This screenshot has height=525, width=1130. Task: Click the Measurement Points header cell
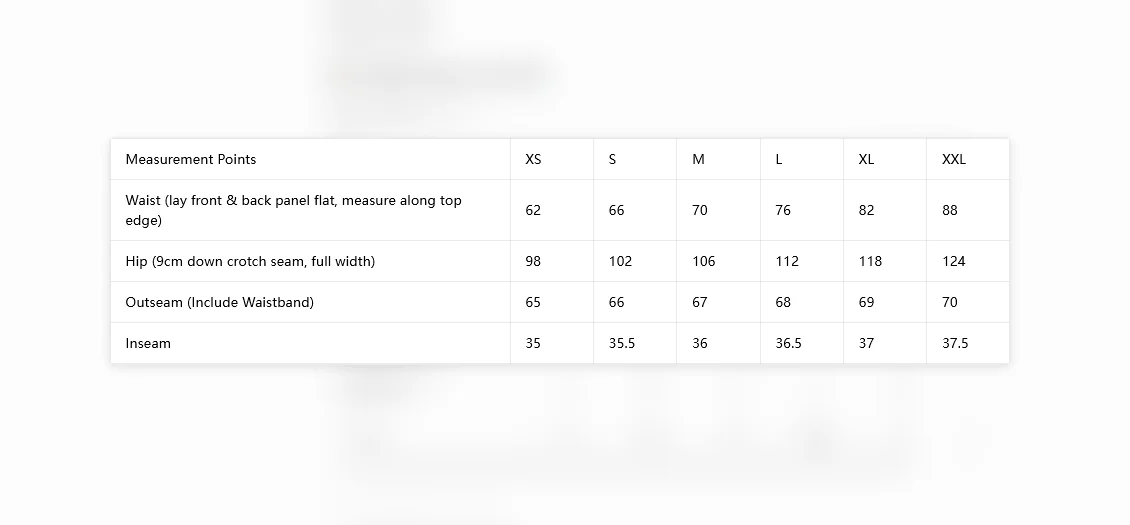(311, 159)
